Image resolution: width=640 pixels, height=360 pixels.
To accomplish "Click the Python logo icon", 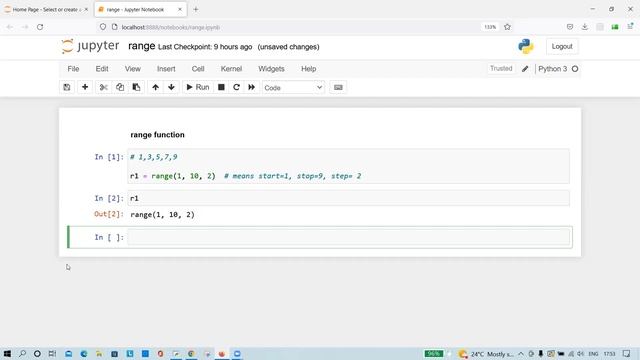I will pos(526,46).
